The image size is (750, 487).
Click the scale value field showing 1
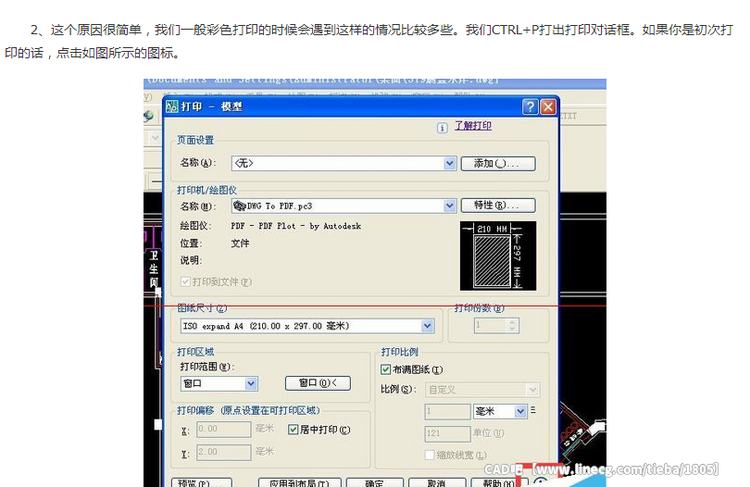point(448,411)
